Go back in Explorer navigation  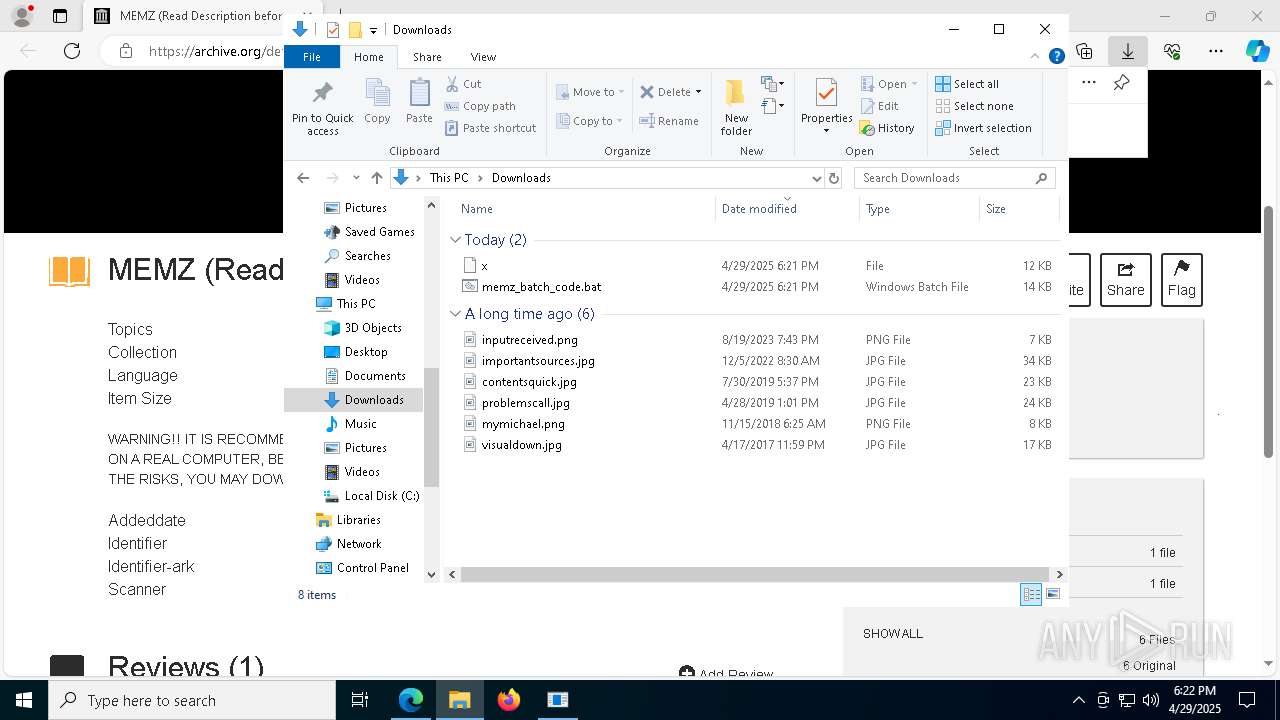[x=303, y=178]
